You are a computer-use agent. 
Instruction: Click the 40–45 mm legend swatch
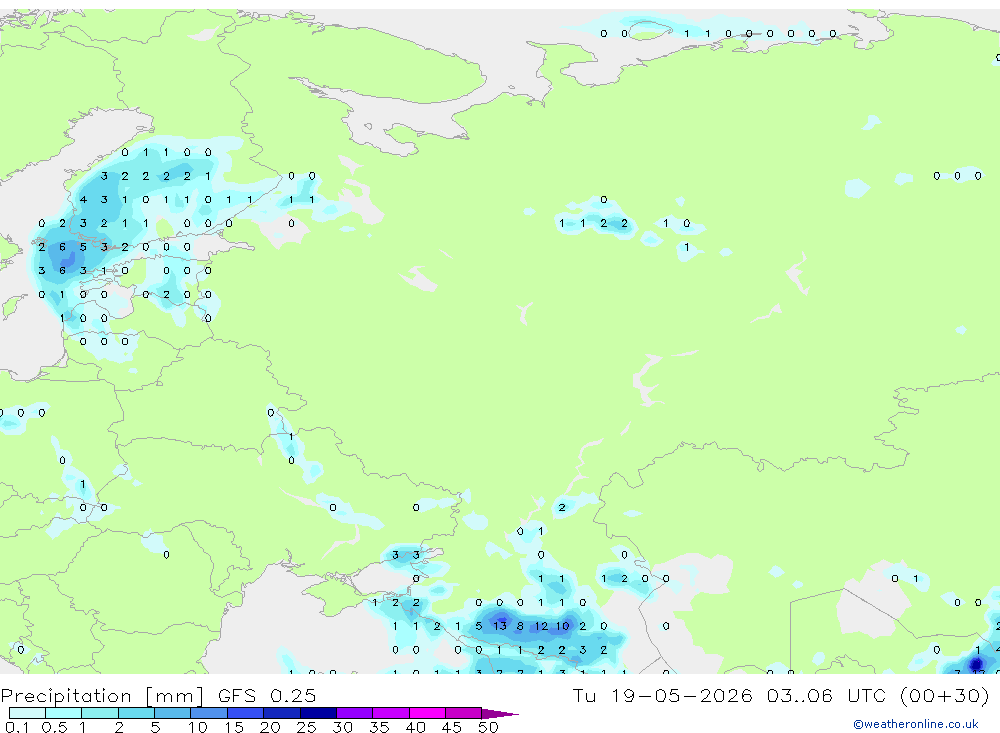tap(427, 713)
